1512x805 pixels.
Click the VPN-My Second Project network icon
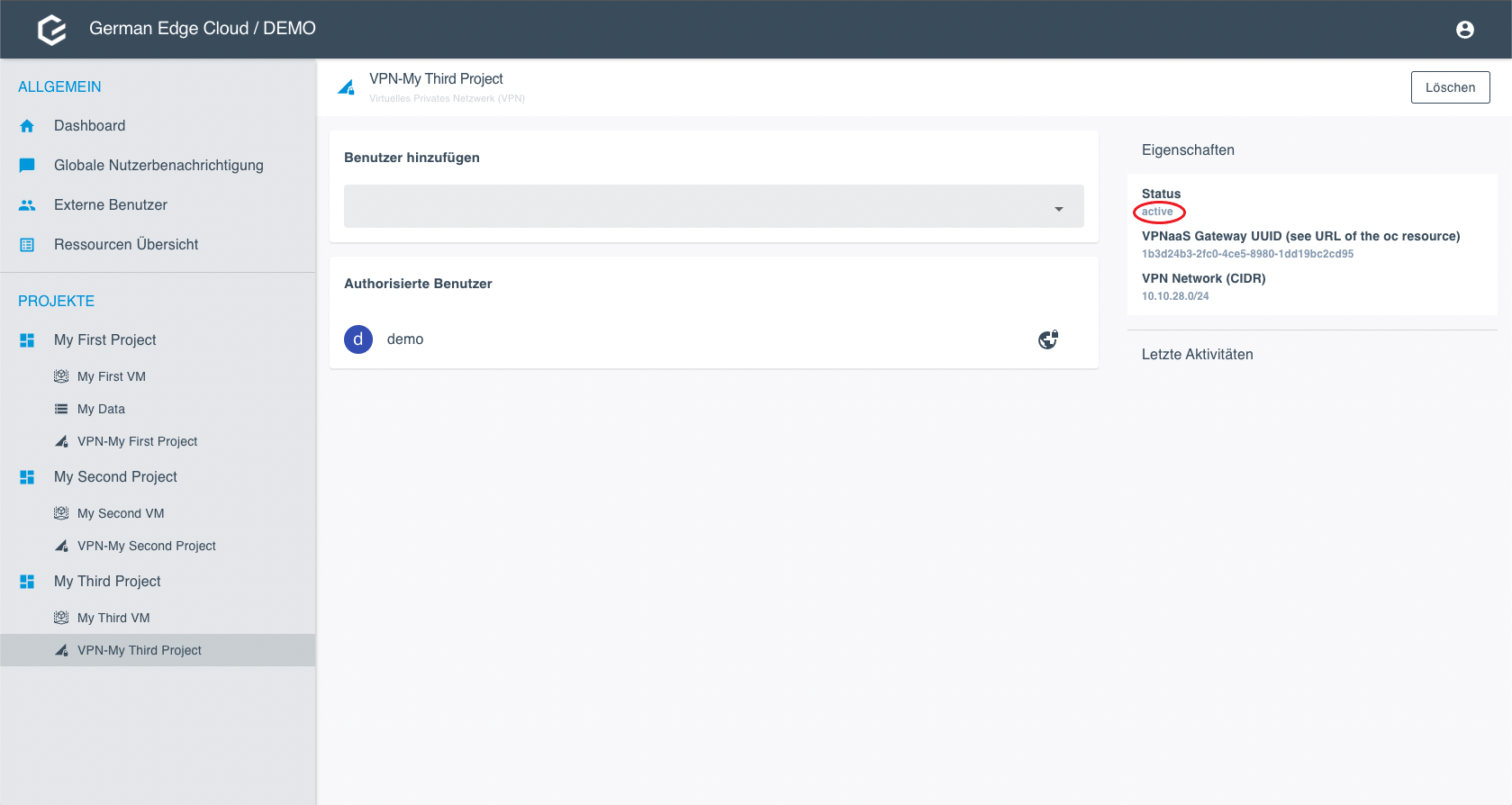(x=61, y=546)
